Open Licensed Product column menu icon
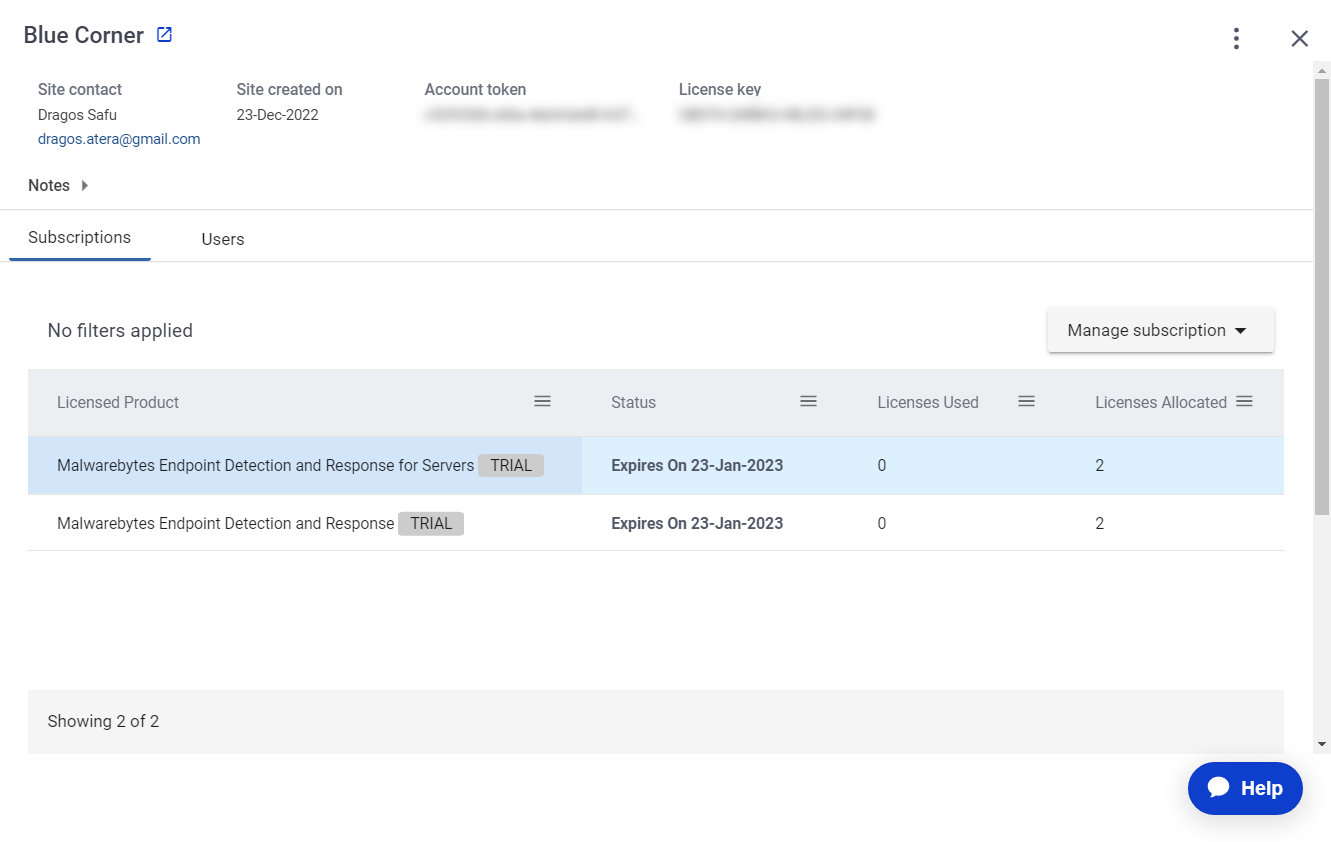 (x=542, y=401)
